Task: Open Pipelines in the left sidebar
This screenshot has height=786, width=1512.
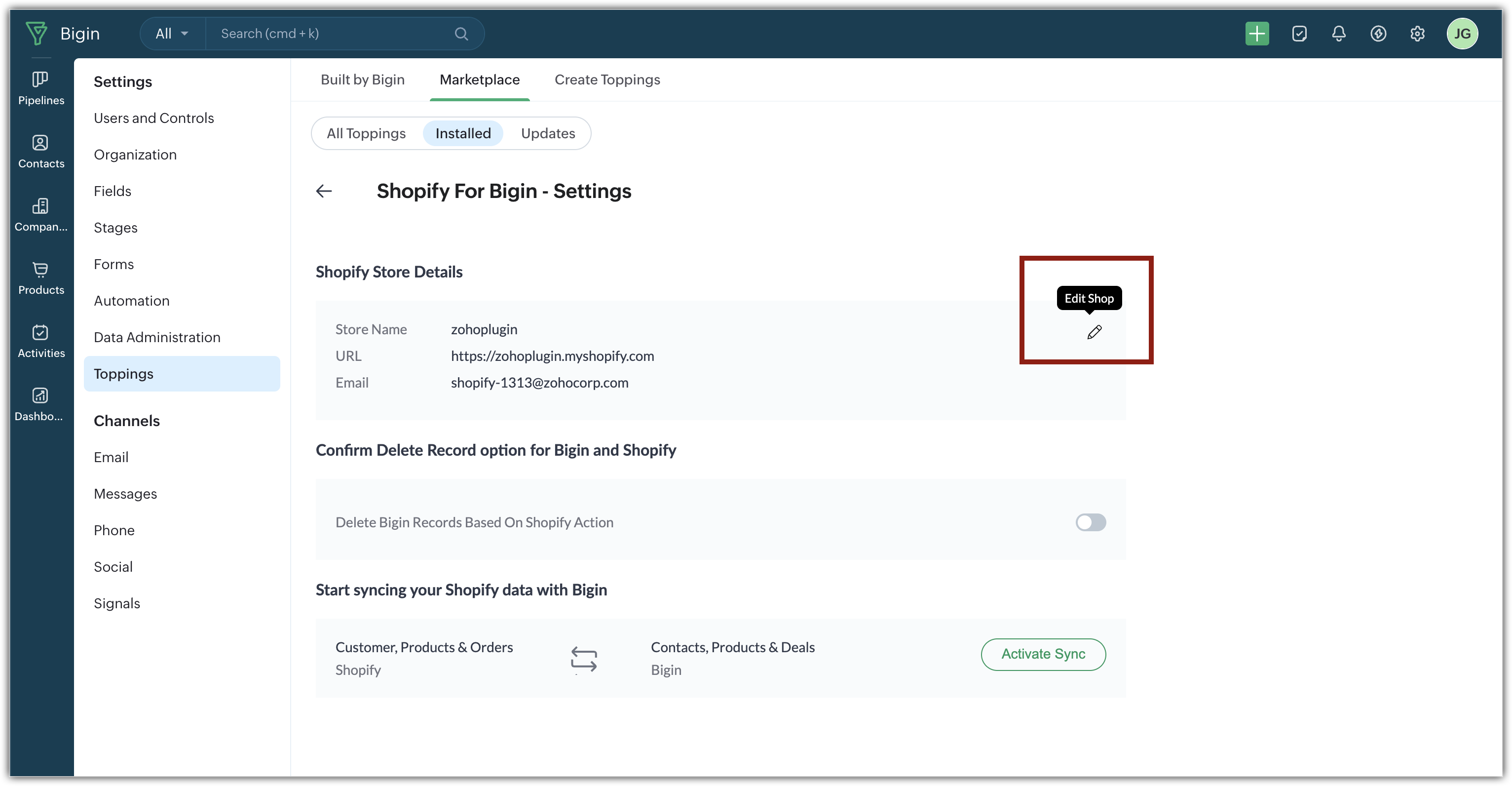Action: click(40, 88)
